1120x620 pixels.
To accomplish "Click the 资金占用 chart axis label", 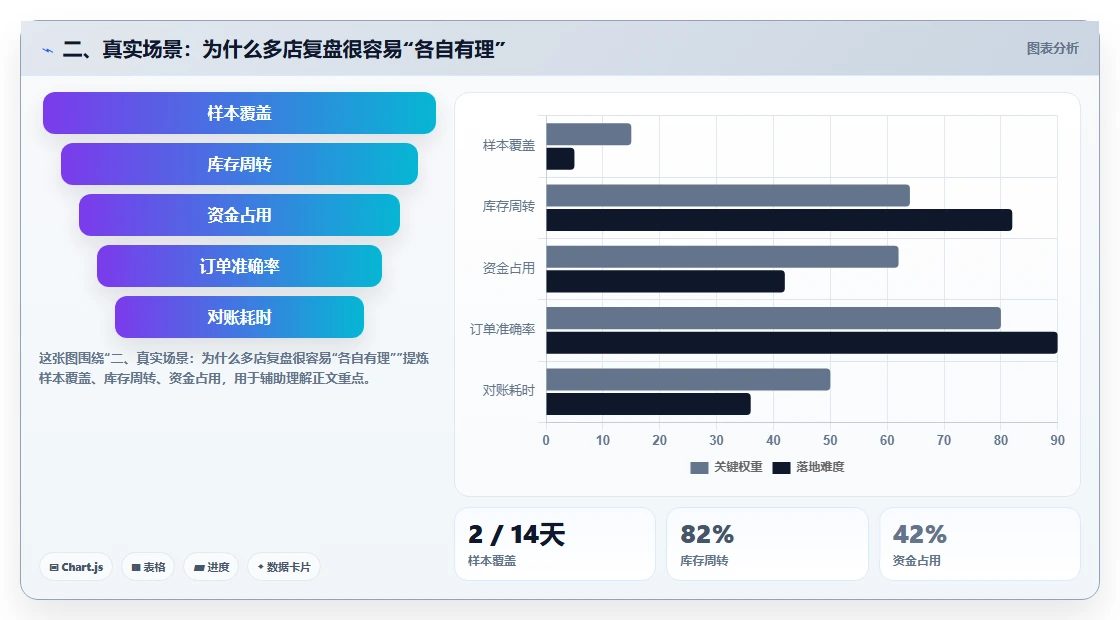I will click(509, 268).
